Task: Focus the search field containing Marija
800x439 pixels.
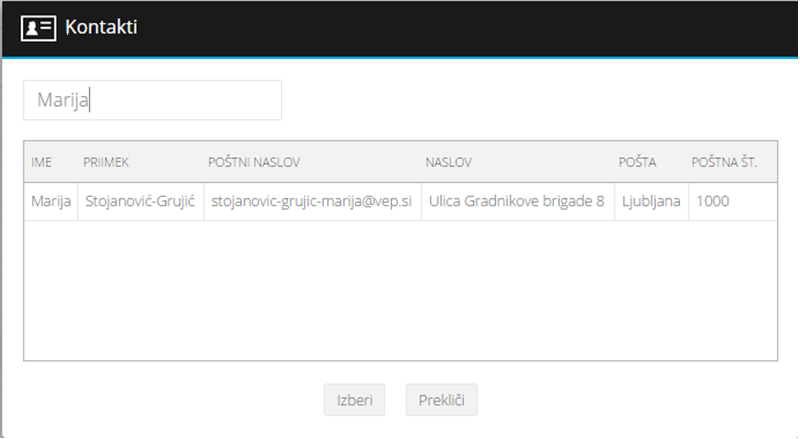Action: coord(152,100)
